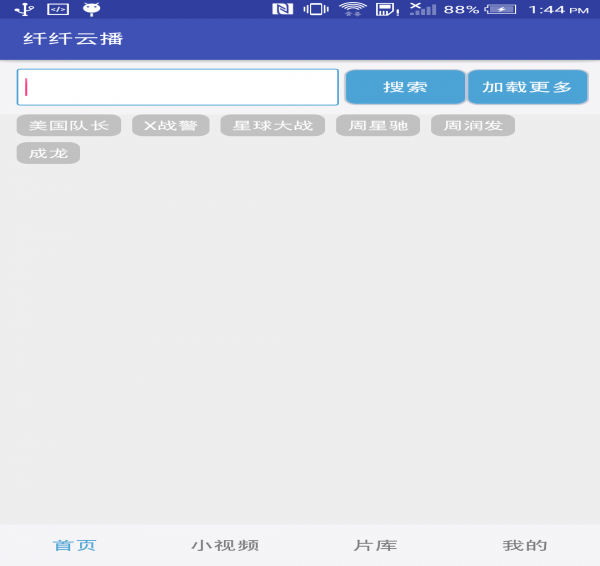The height and width of the screenshot is (566, 600).
Task: Select the X战警 suggestion tag
Action: (x=171, y=125)
